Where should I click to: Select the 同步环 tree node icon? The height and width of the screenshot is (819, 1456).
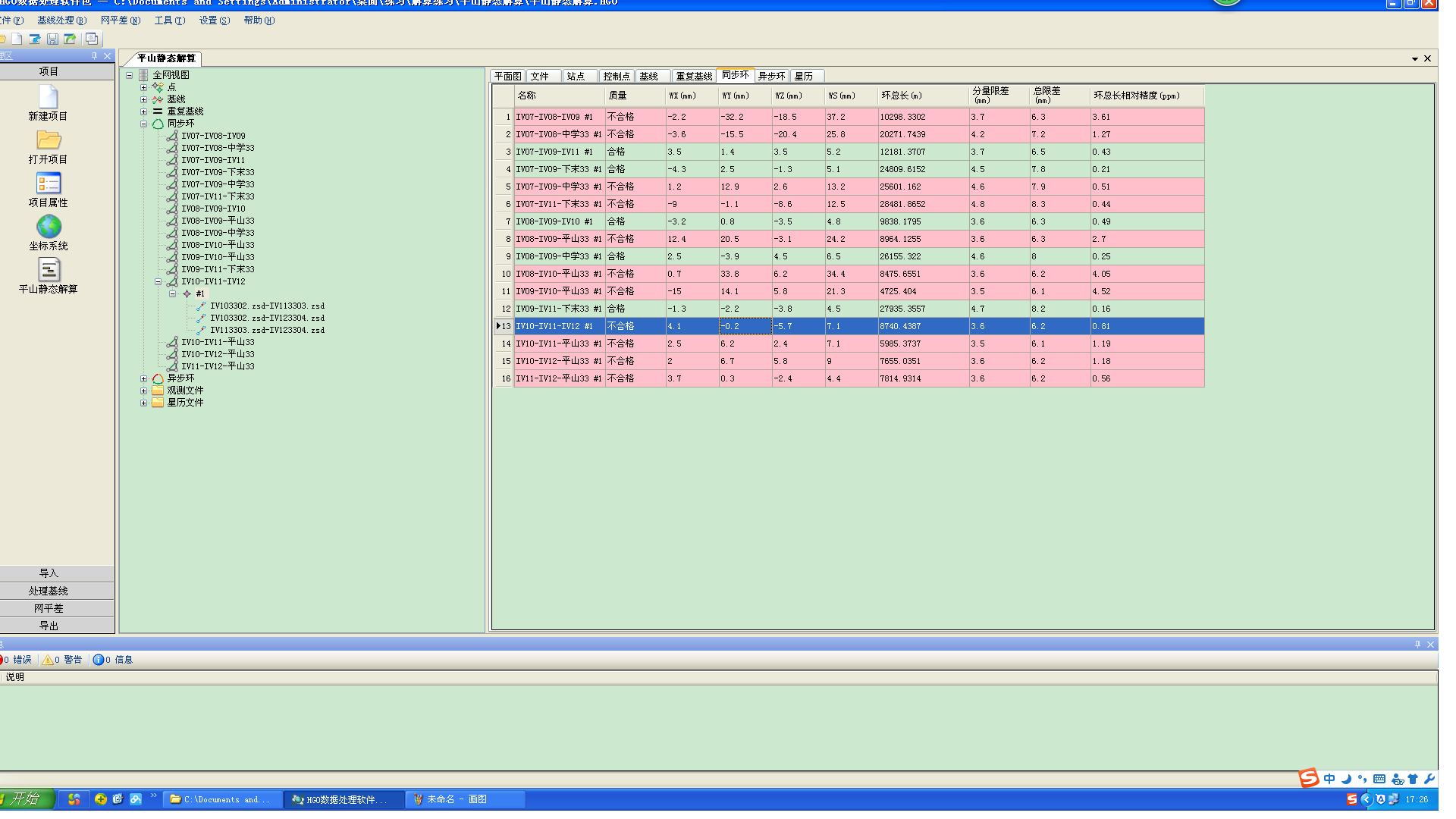(x=158, y=124)
